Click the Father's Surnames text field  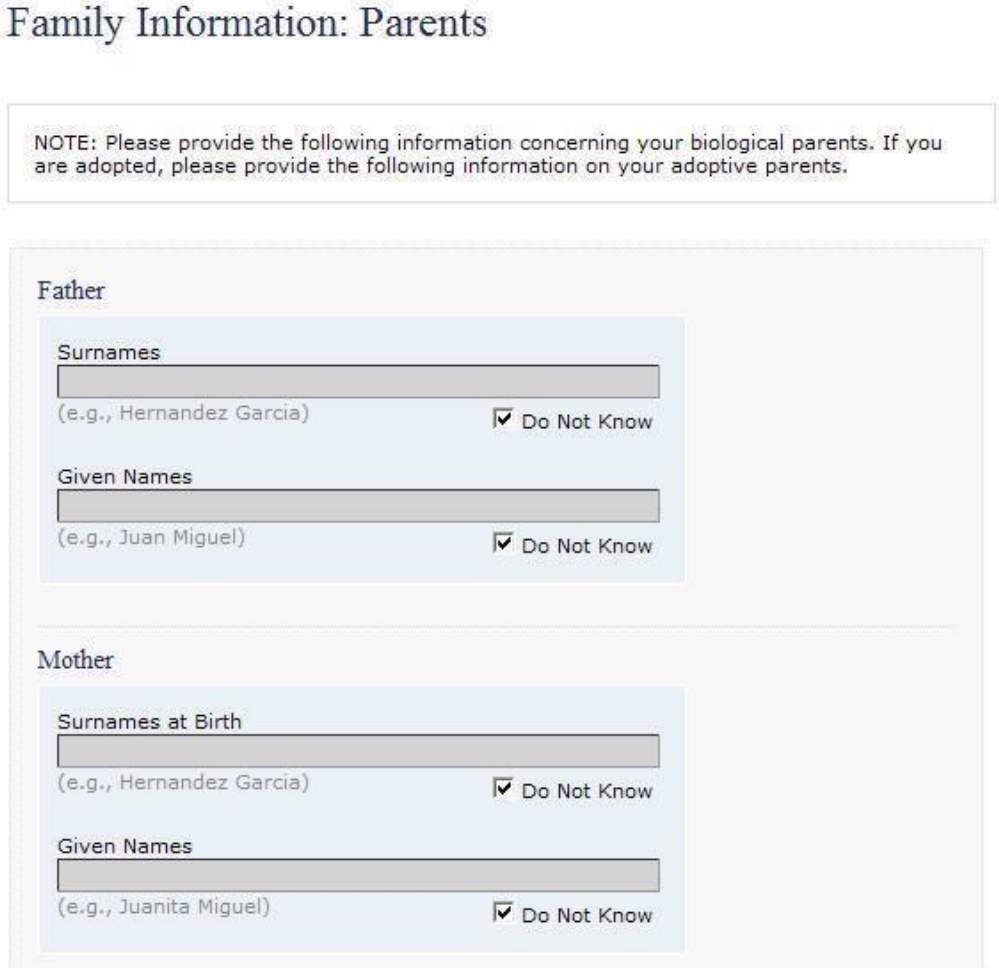click(358, 382)
